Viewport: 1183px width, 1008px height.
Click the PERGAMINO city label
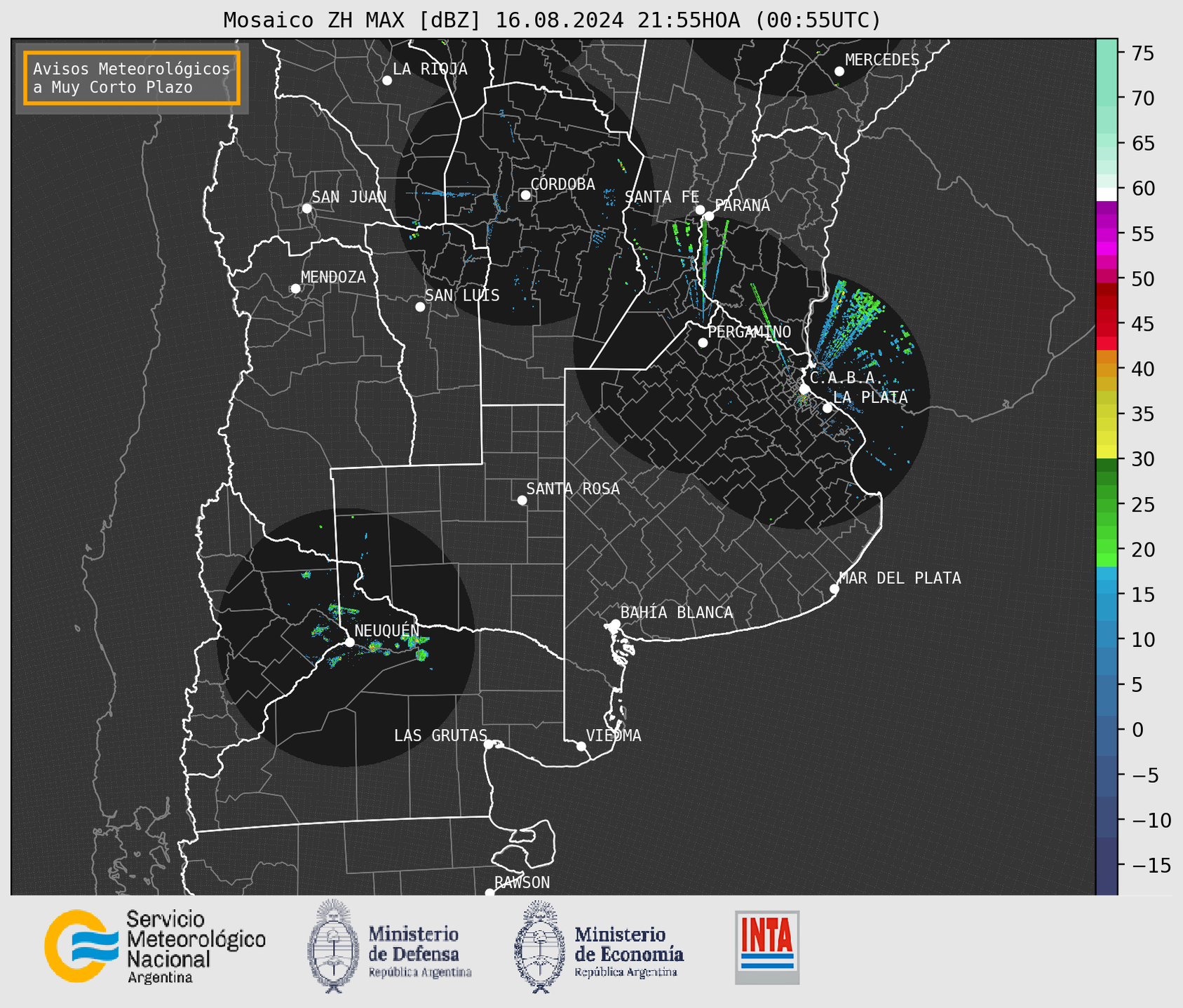click(x=750, y=332)
